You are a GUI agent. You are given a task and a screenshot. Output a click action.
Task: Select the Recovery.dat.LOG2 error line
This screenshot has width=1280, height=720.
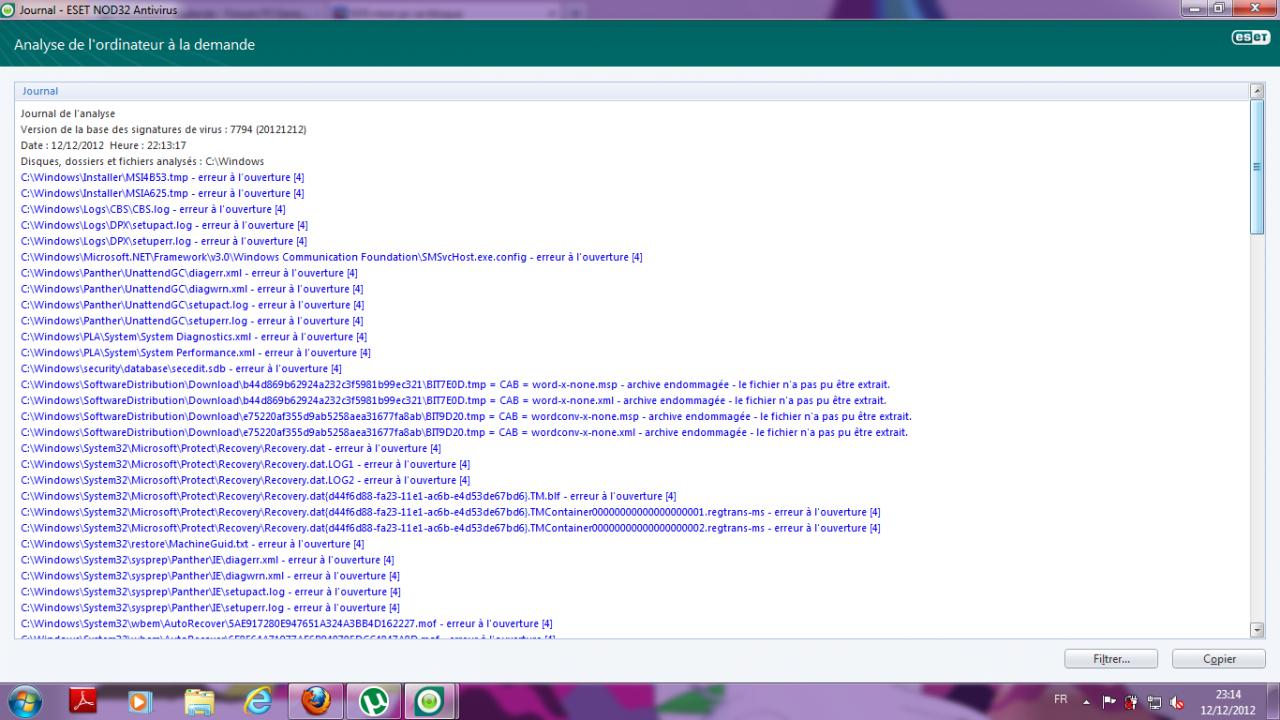tap(246, 481)
